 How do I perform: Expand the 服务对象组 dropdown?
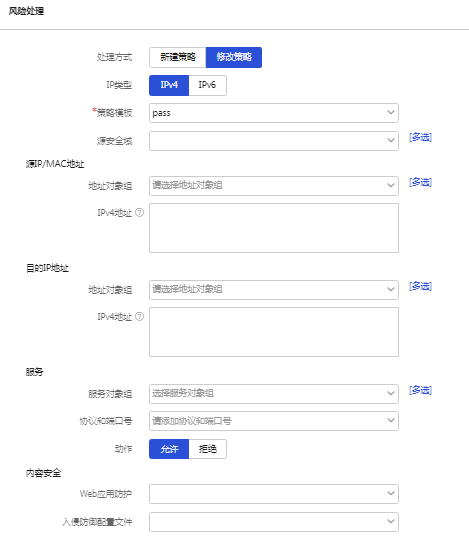click(x=274, y=394)
